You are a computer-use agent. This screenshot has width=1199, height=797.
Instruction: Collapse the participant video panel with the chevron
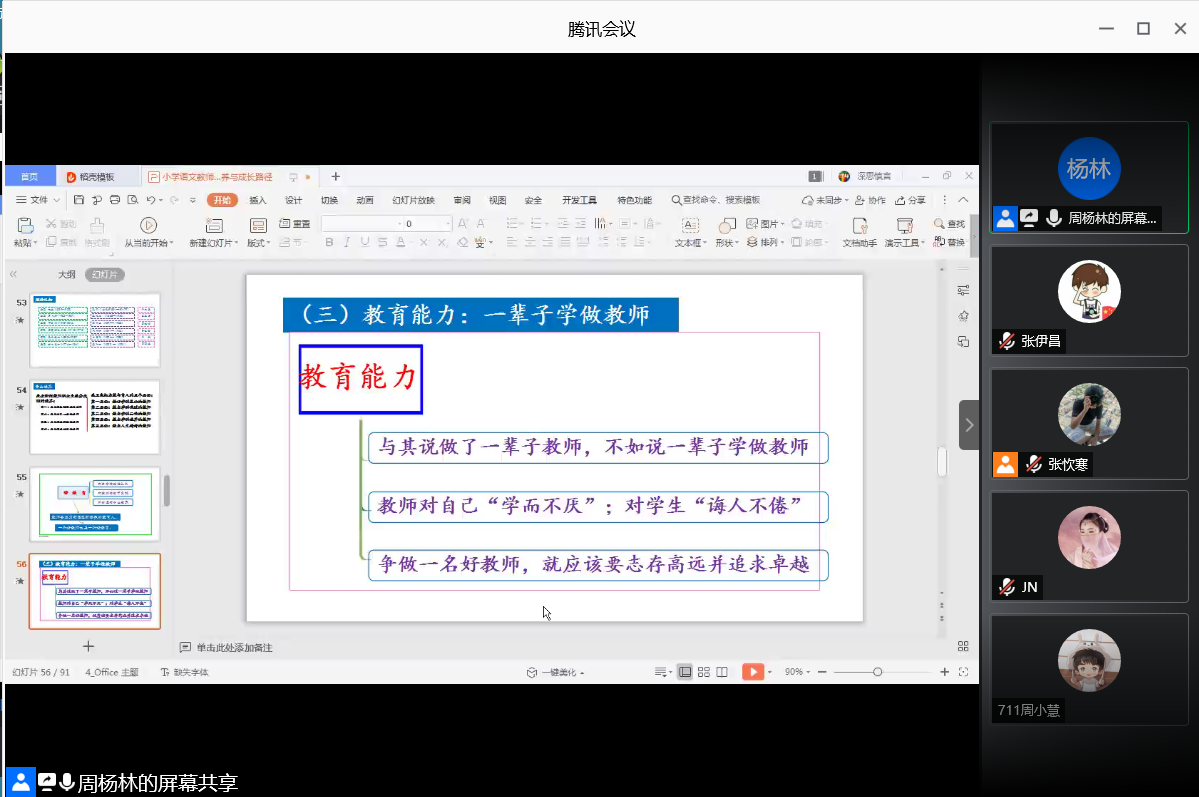point(969,425)
